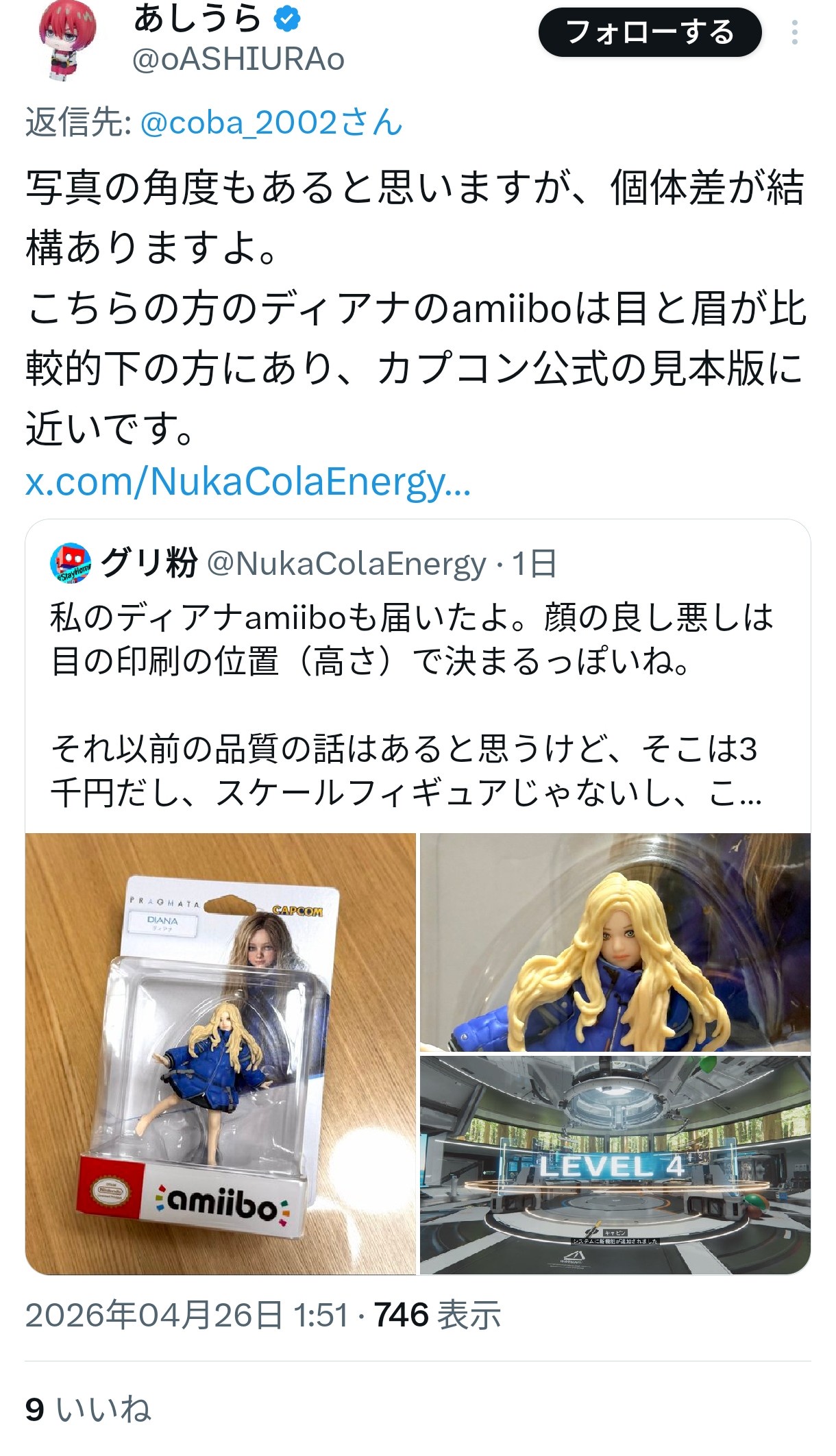The image size is (836, 1456).
Task: Open the LEVEL 4 game screenshot
Action: [x=615, y=1165]
